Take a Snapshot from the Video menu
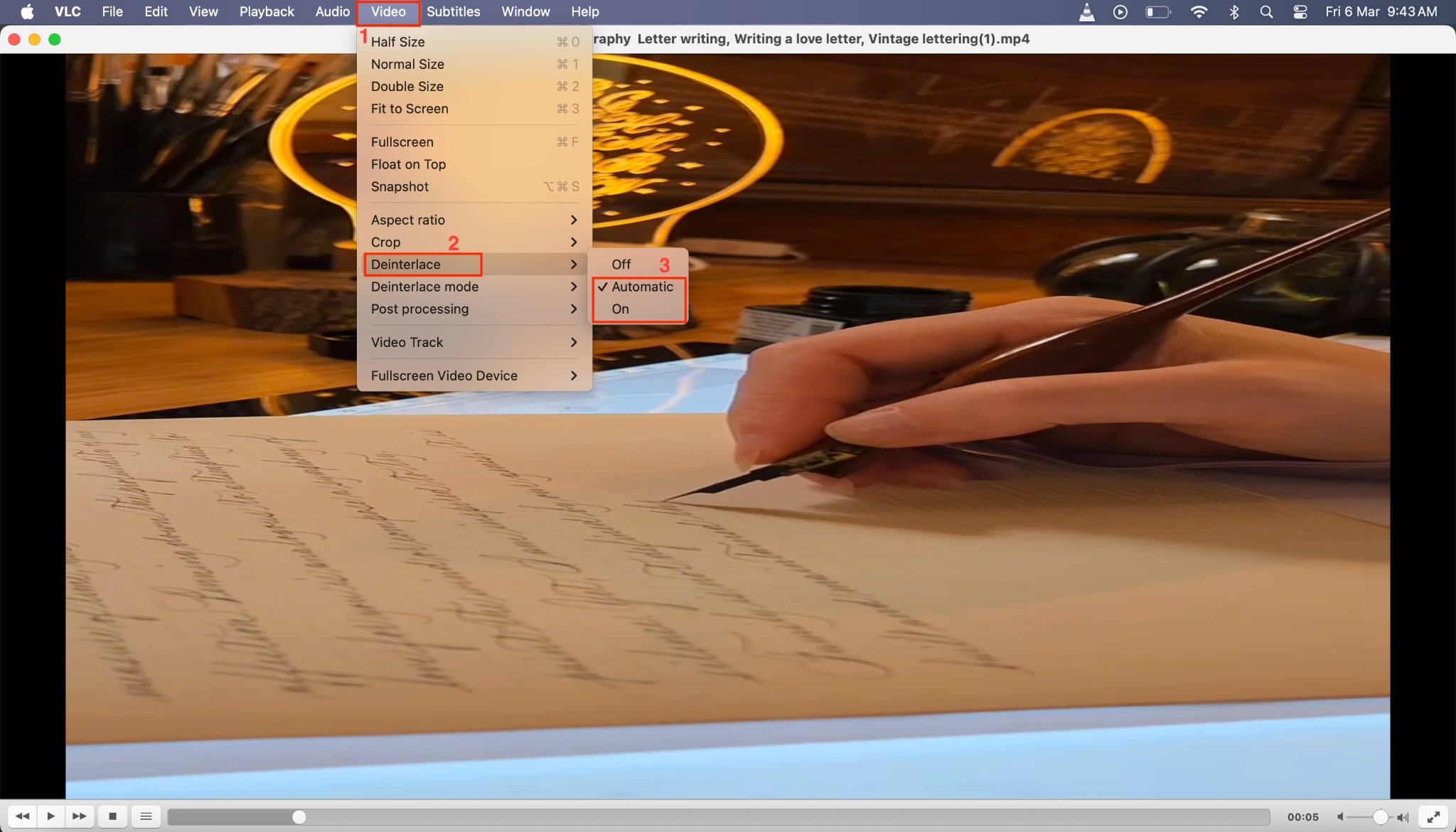This screenshot has width=1456, height=832. point(400,186)
